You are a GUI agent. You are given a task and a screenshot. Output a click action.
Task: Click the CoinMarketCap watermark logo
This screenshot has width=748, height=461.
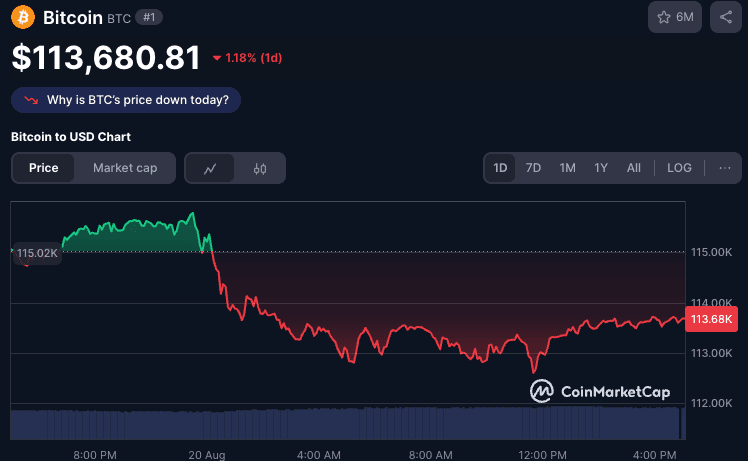click(x=600, y=391)
